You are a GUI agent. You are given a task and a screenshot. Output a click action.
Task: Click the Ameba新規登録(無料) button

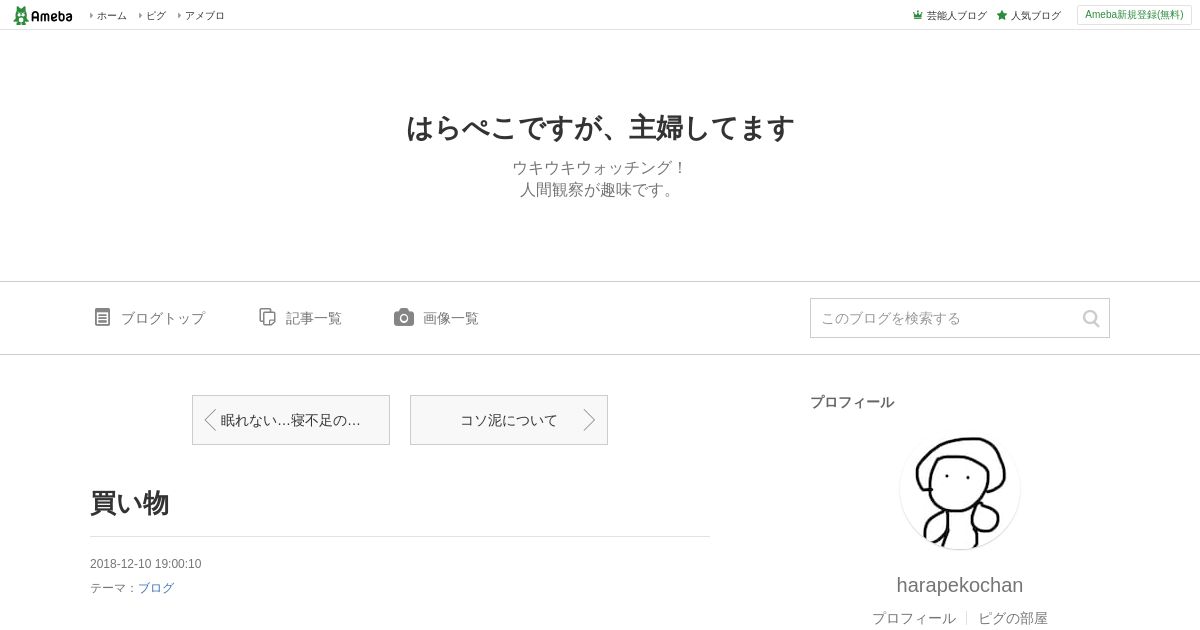point(1134,15)
